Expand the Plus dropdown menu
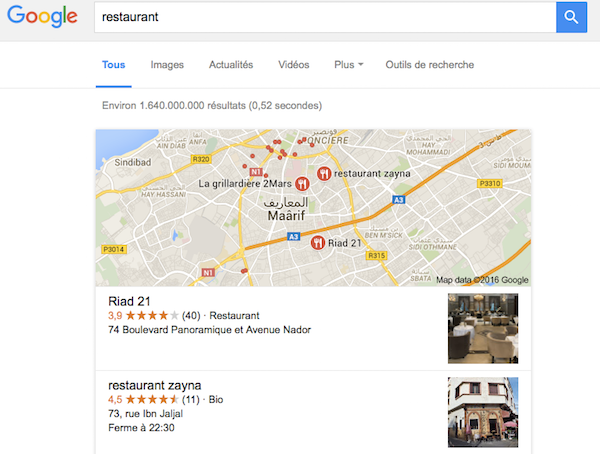This screenshot has width=600, height=454. (x=349, y=65)
